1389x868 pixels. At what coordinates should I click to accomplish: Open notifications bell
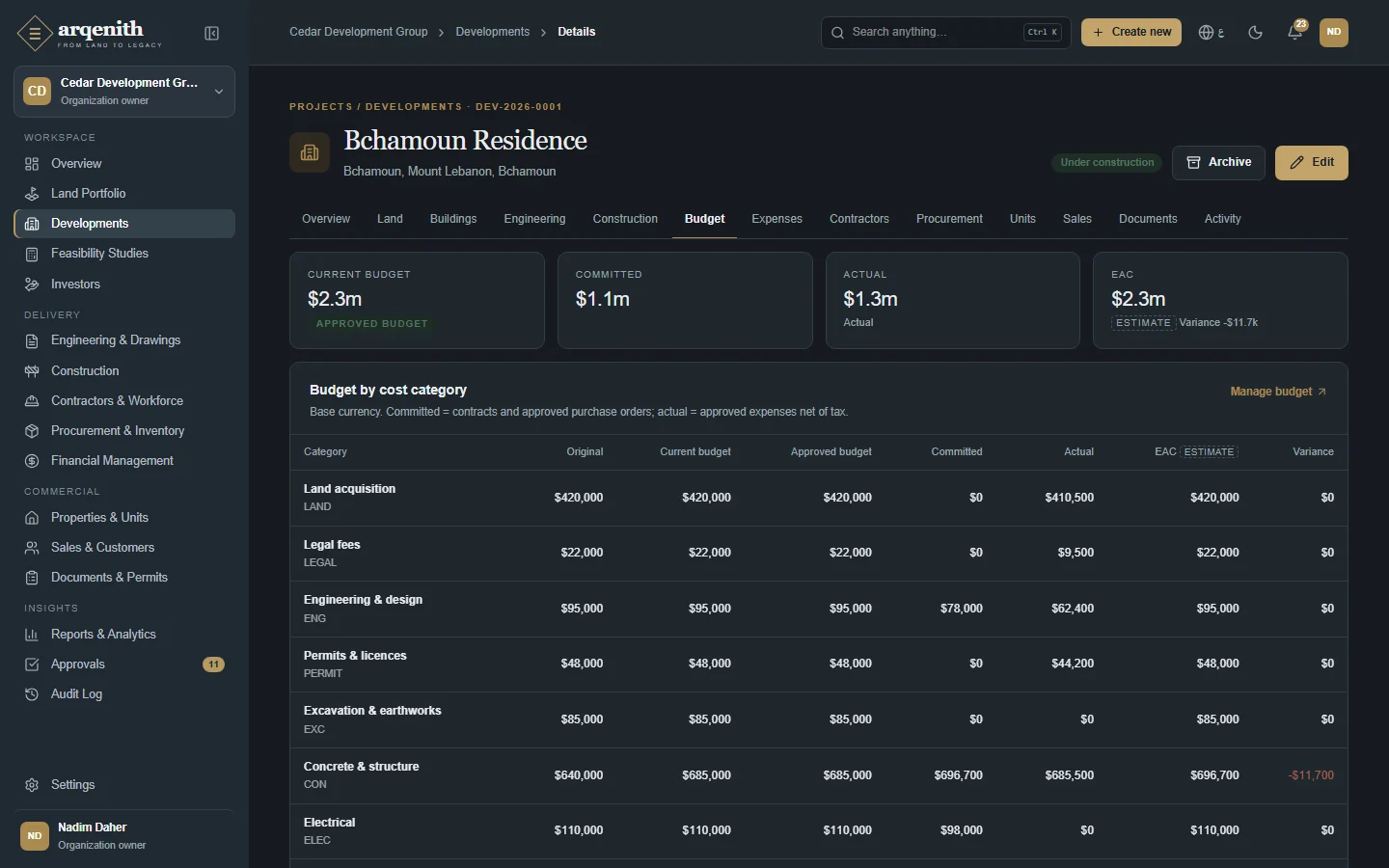(1295, 33)
